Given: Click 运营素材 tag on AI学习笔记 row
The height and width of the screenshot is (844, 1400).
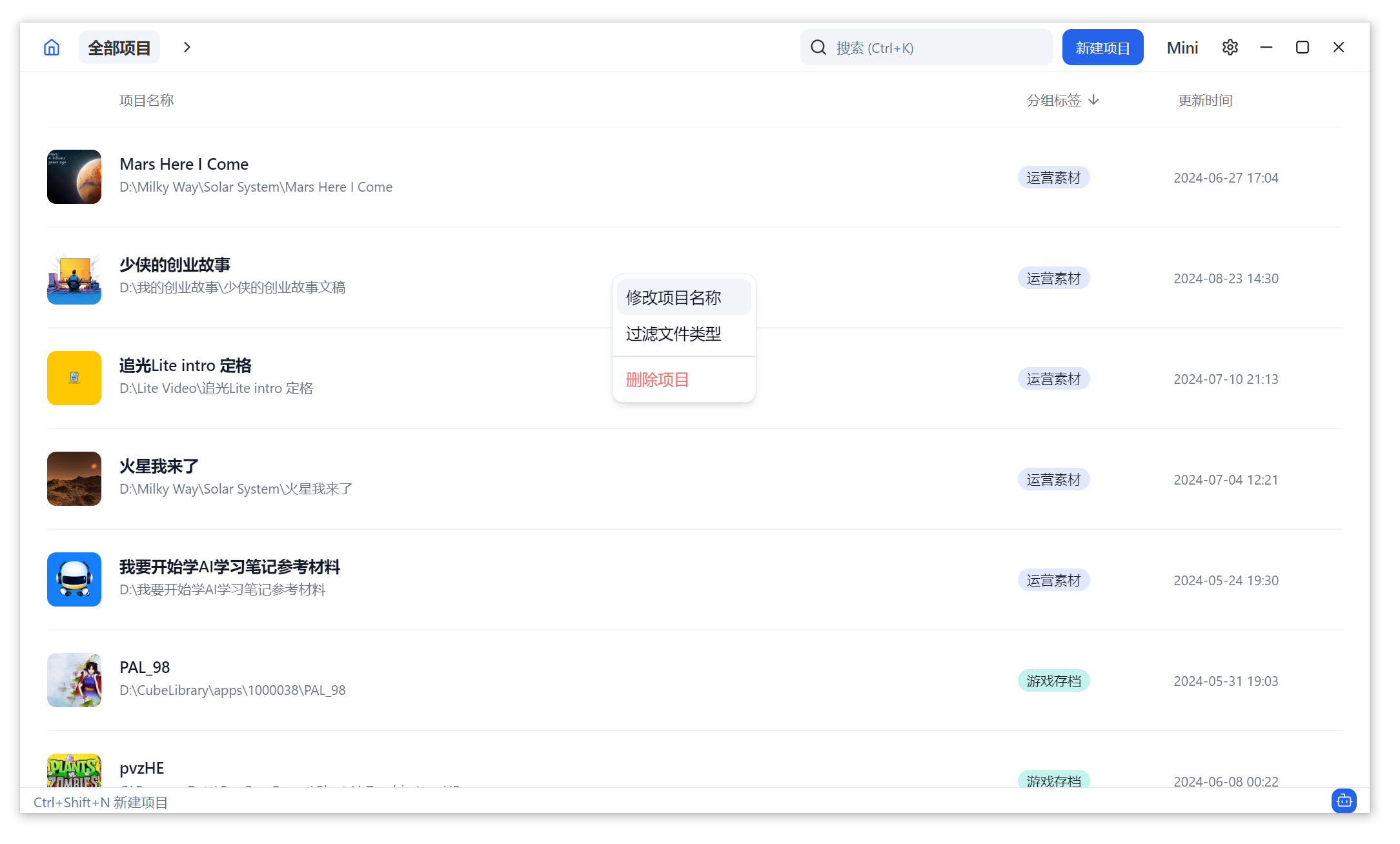Looking at the screenshot, I should click(x=1053, y=580).
